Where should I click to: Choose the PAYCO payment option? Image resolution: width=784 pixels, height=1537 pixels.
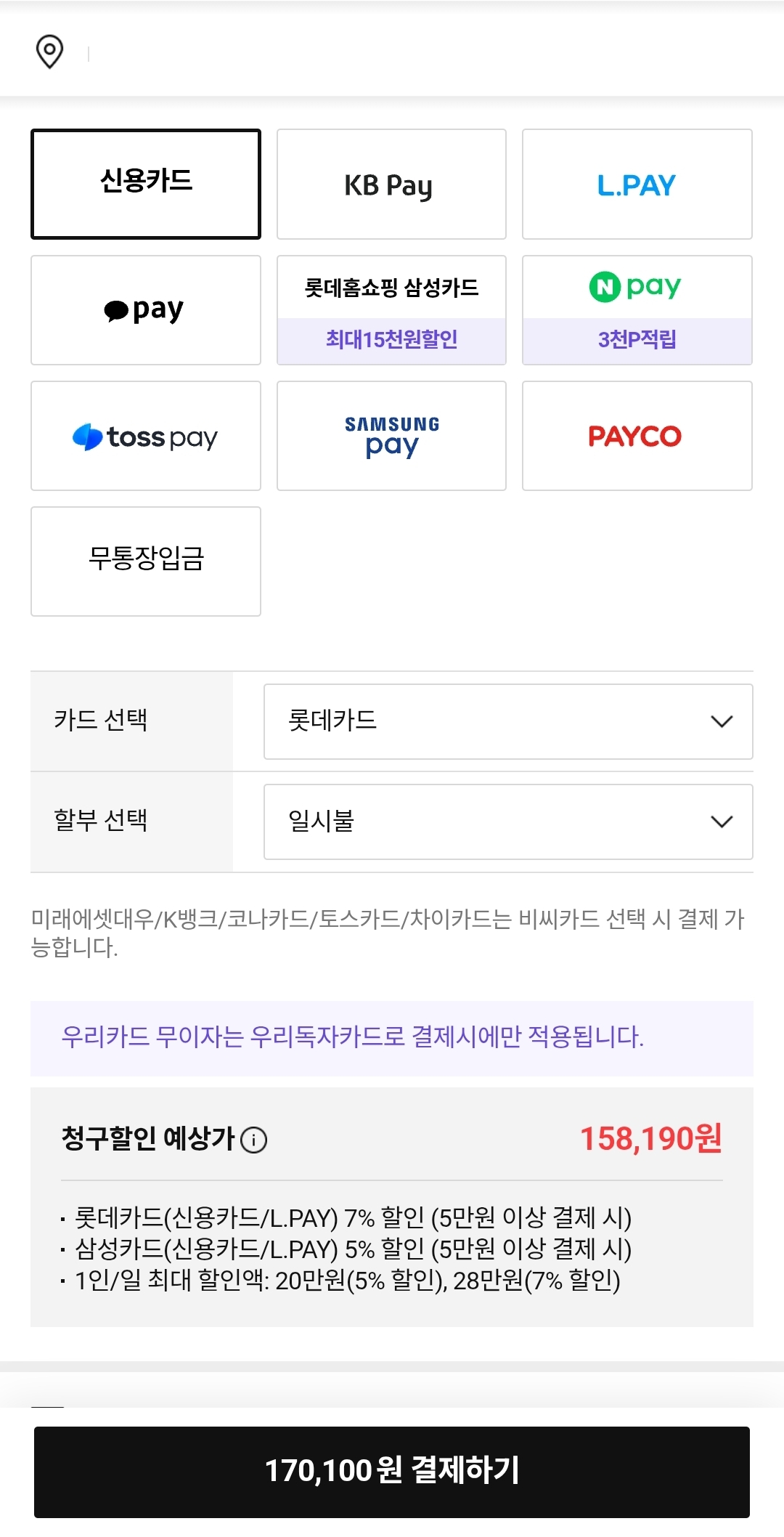[x=637, y=436]
